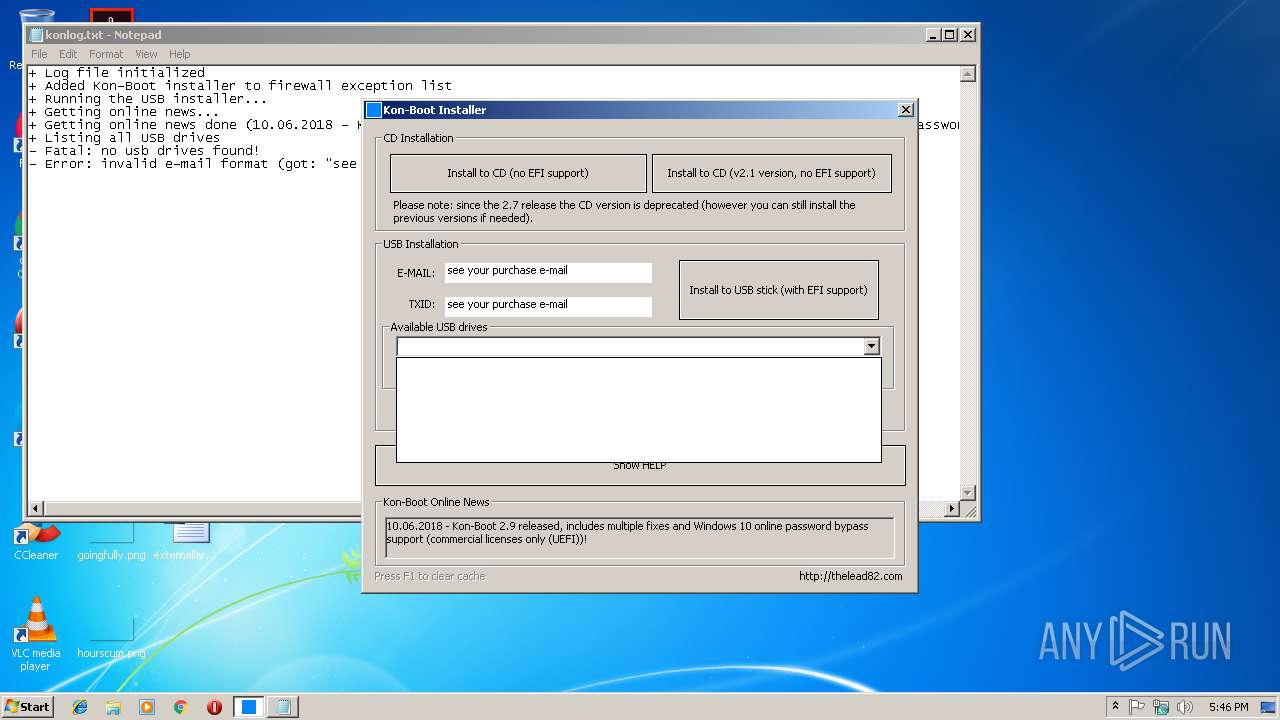Open Windows Media Player from taskbar
Viewport: 1280px width, 720px height.
coord(147,707)
